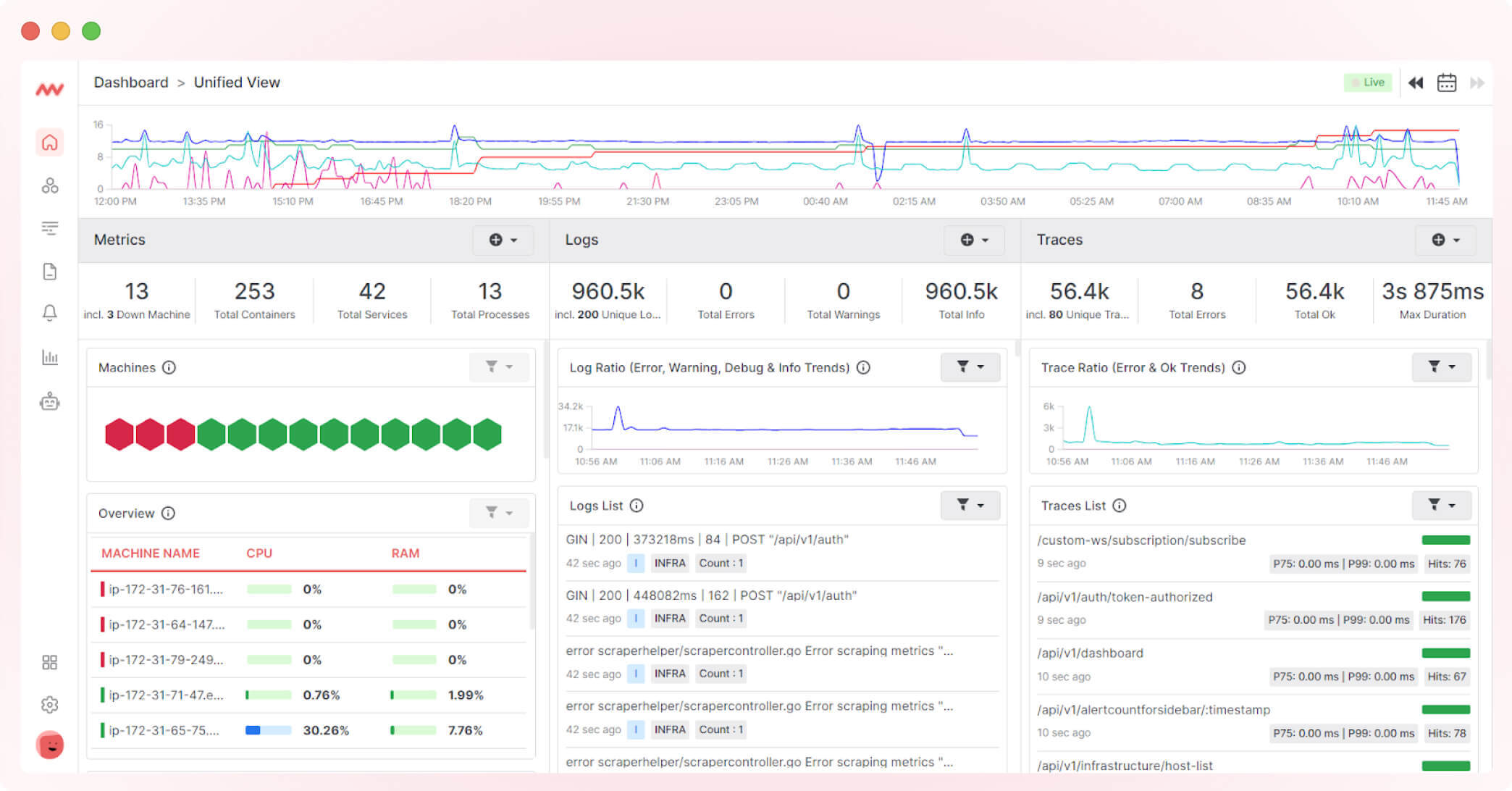The image size is (1512, 791).
Task: Expand the add-widget dropdown in Logs panel
Action: [974, 240]
